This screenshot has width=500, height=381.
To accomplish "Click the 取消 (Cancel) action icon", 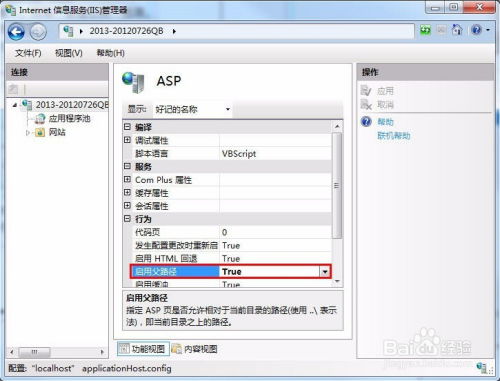I will 366,105.
